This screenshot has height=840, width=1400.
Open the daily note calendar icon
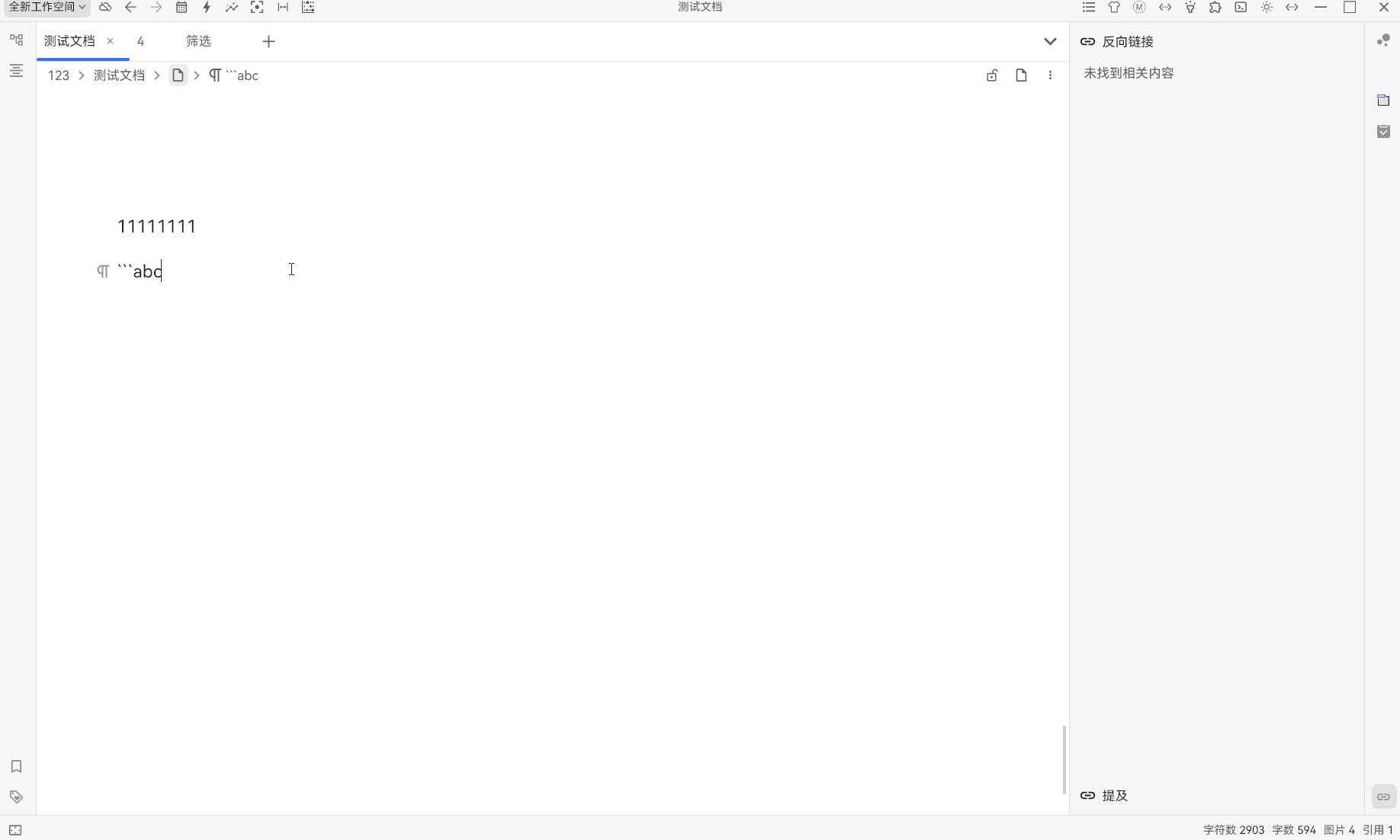click(181, 8)
